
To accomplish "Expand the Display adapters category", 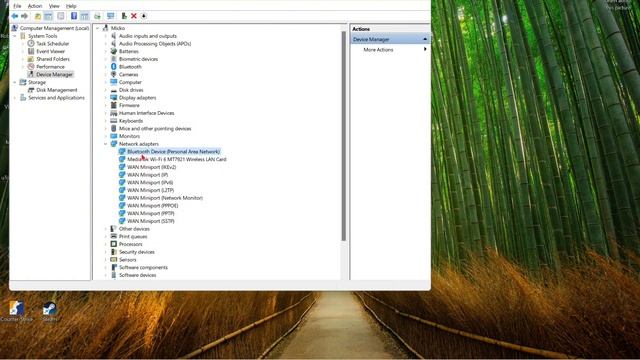I will (105, 98).
